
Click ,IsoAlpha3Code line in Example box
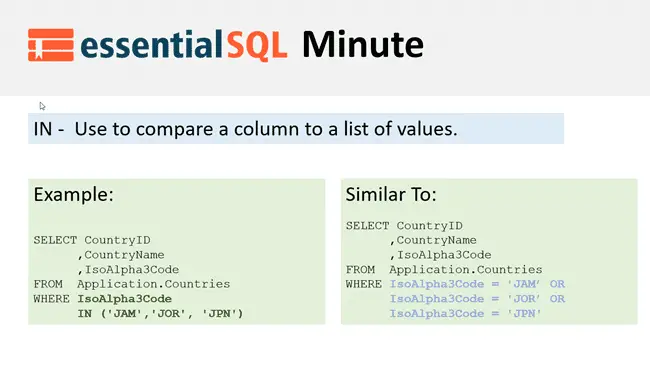tap(129, 270)
